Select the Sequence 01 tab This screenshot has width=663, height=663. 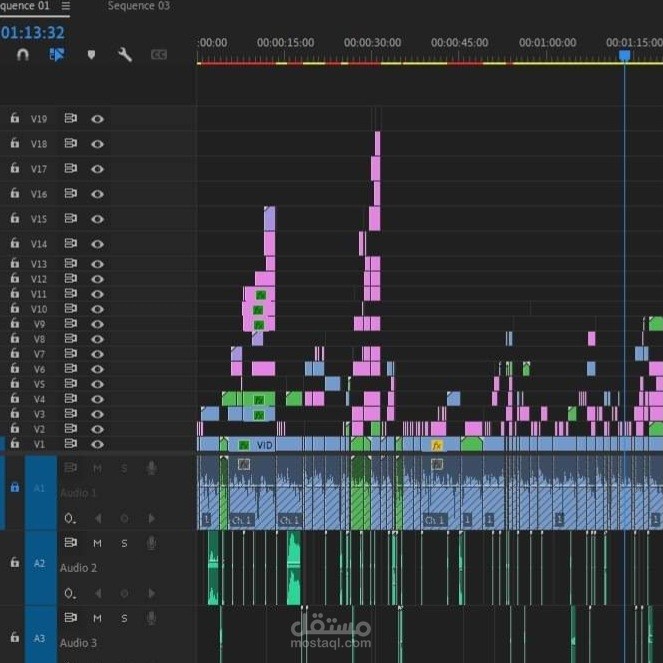pos(25,6)
